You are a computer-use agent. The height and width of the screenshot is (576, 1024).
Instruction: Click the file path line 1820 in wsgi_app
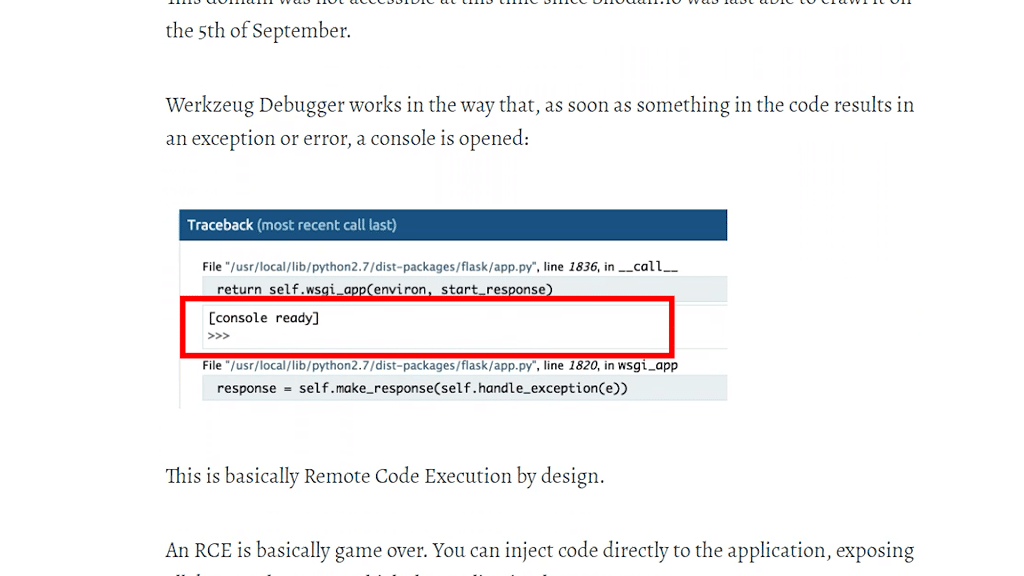[x=440, y=365]
